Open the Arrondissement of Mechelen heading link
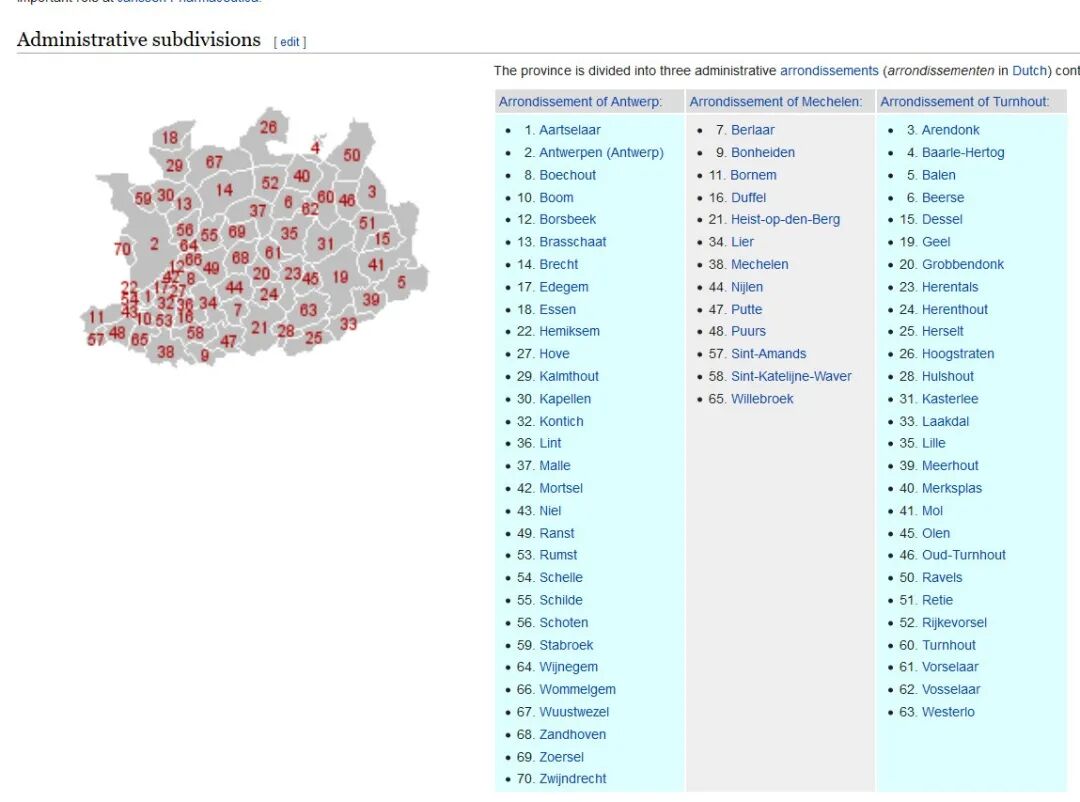This screenshot has height=802, width=1080. pos(776,102)
